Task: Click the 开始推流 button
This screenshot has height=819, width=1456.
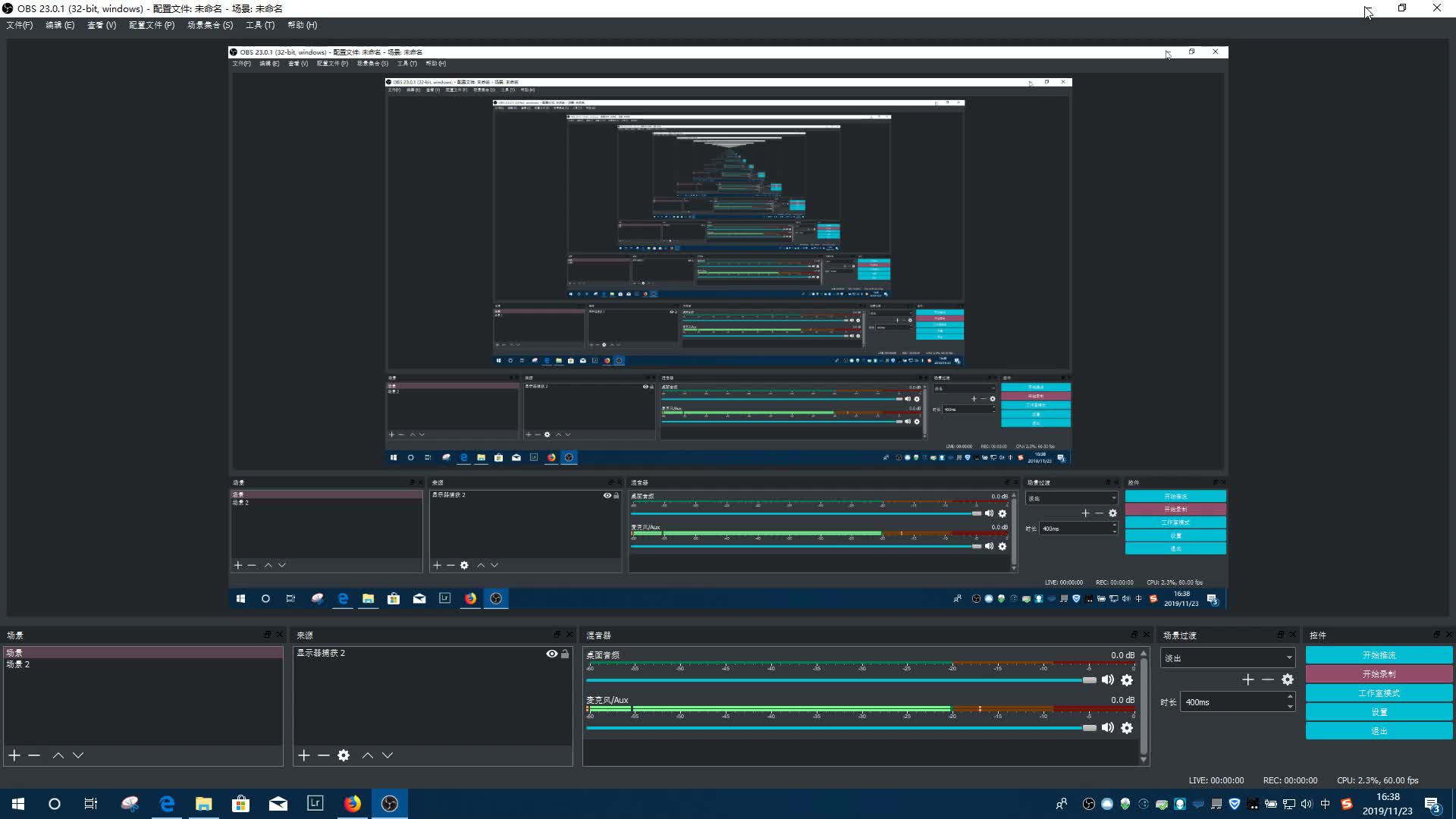Action: [x=1379, y=655]
